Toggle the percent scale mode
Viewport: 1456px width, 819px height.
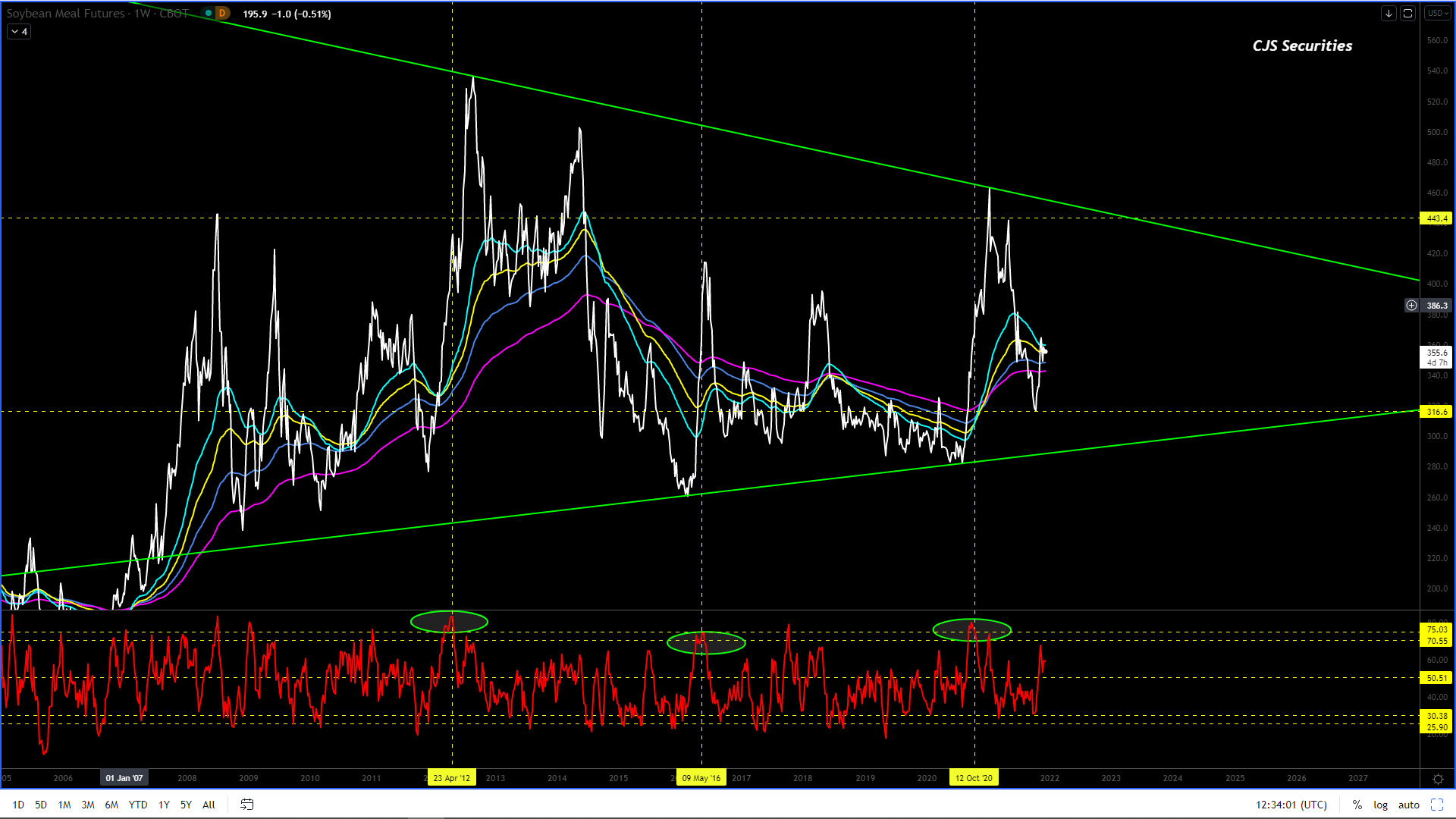click(1357, 805)
